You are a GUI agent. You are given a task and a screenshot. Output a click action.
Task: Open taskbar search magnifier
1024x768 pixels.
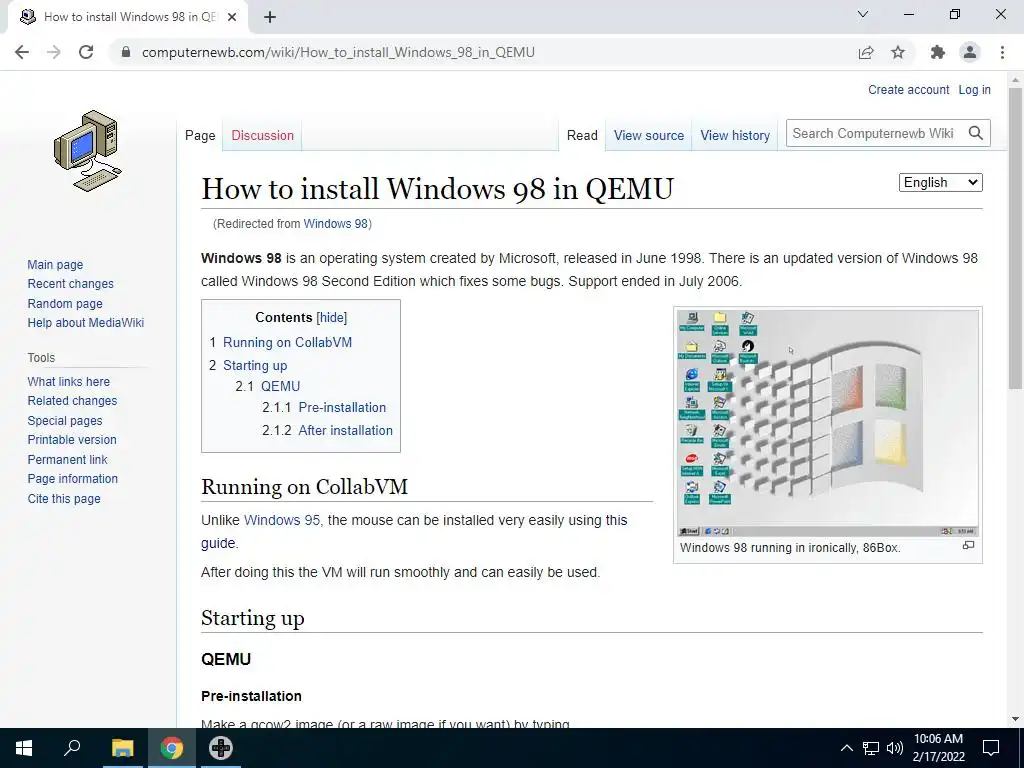72,748
